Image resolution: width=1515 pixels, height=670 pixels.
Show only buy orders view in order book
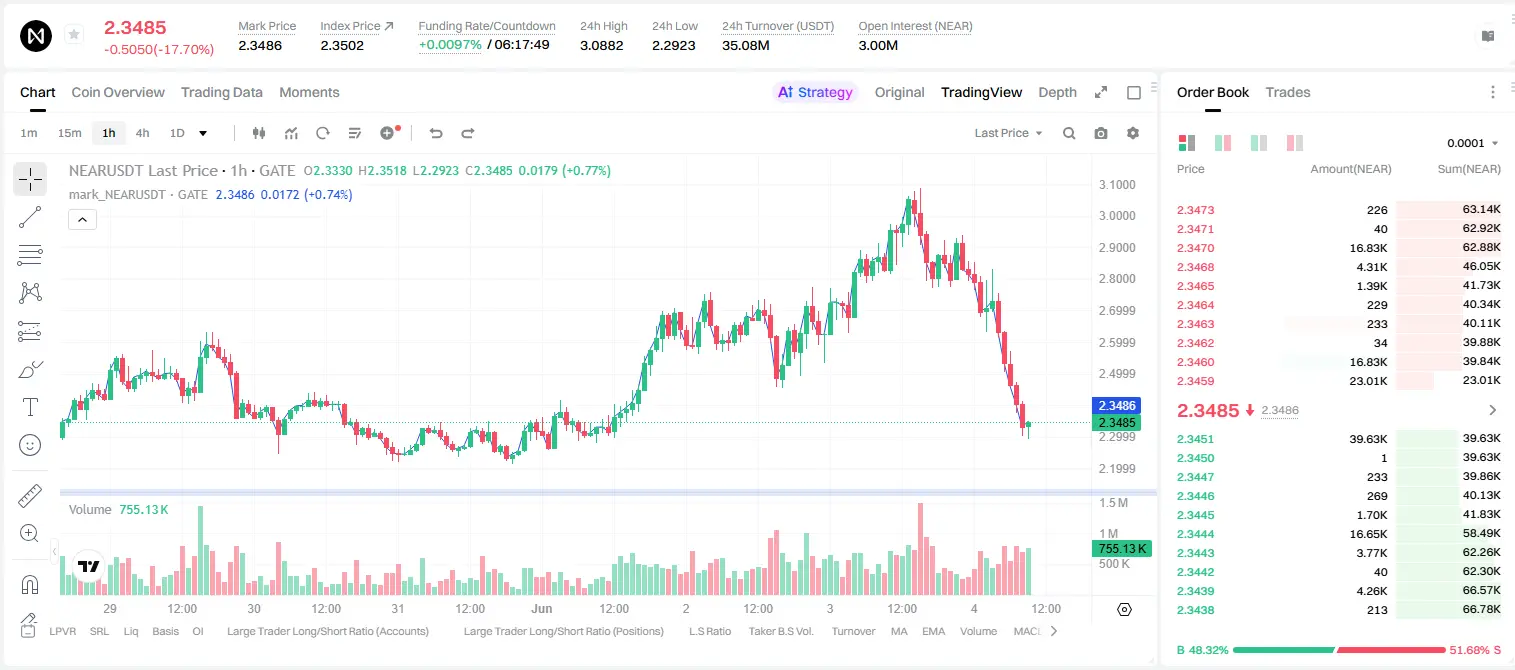pos(1259,143)
